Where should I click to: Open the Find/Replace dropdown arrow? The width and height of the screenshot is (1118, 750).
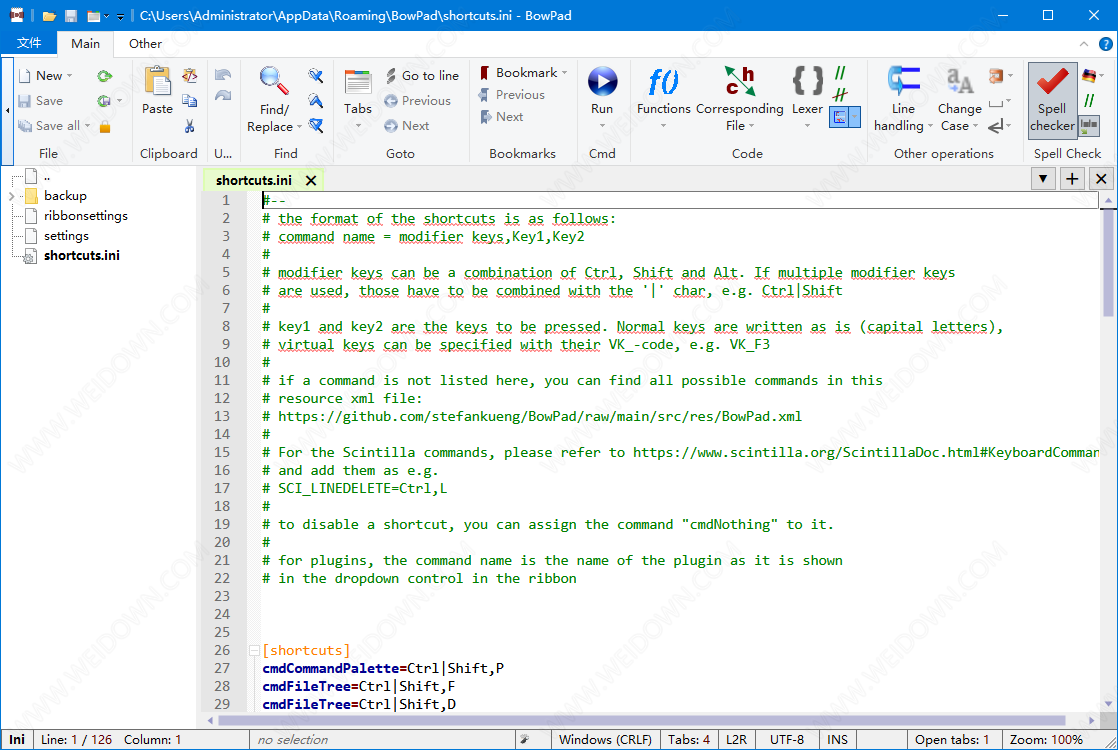pos(299,127)
